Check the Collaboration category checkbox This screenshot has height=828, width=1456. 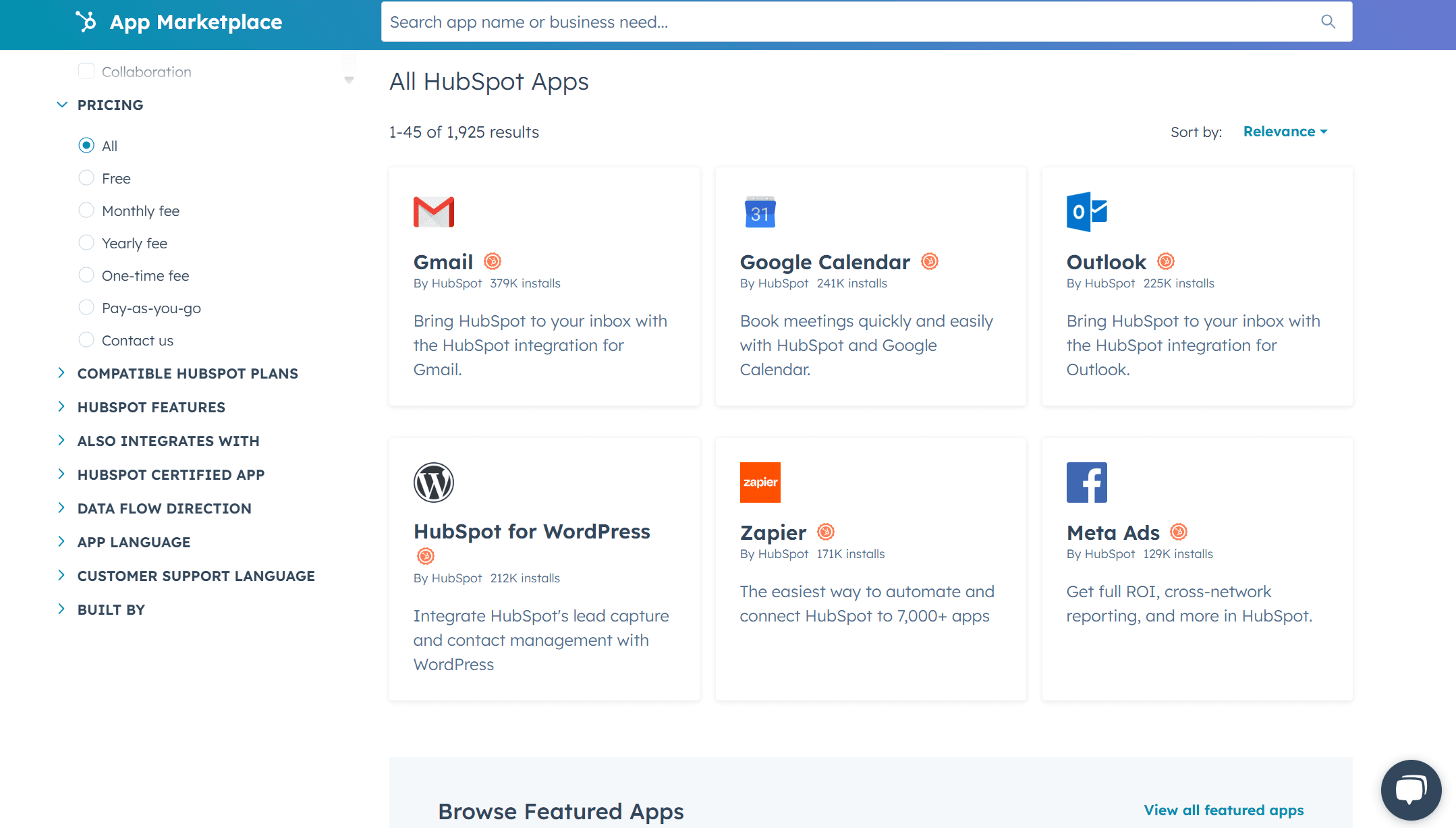[x=86, y=71]
